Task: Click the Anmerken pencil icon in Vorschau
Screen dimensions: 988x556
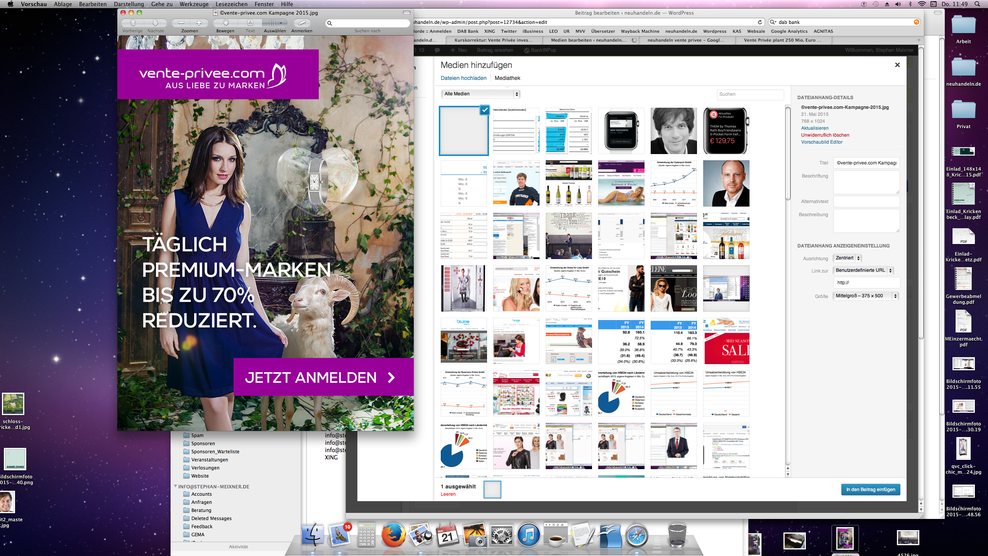Action: [302, 23]
